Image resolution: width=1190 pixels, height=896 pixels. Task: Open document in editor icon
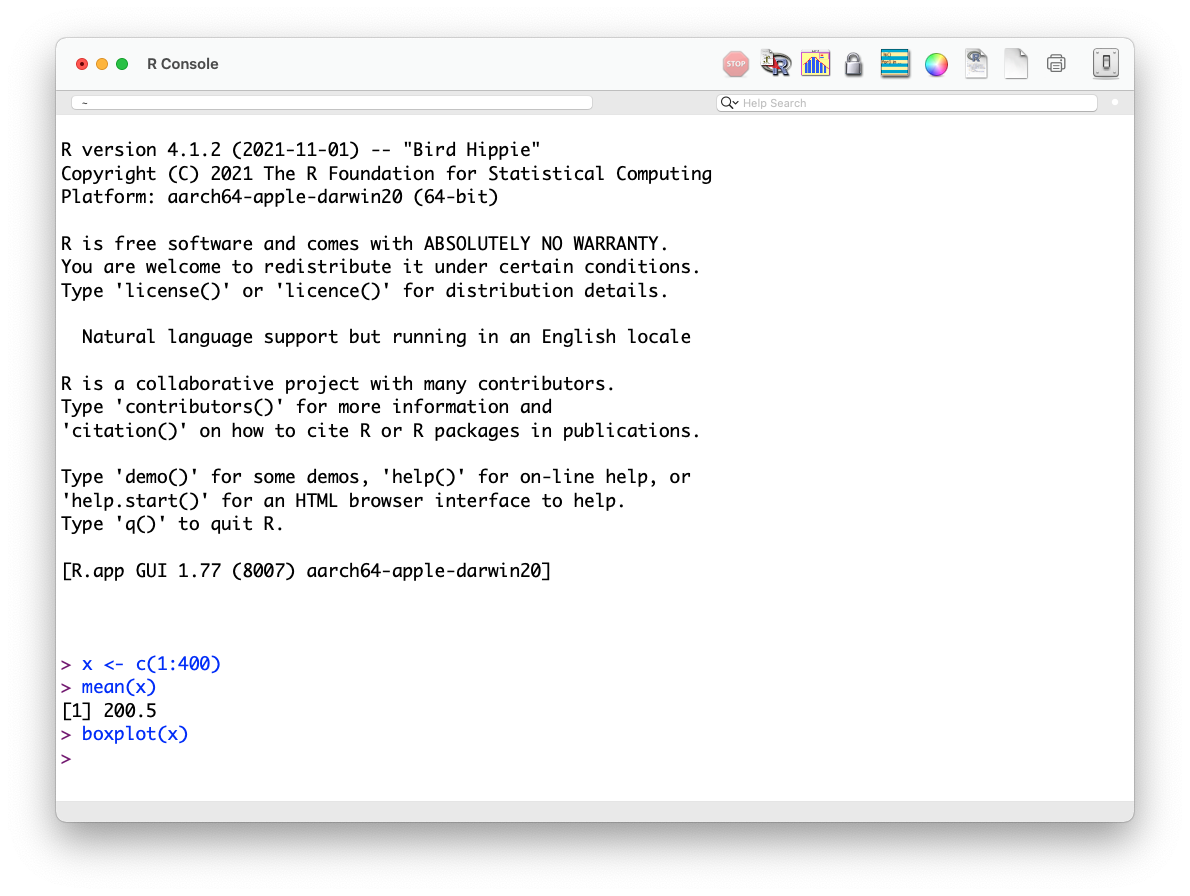976,64
